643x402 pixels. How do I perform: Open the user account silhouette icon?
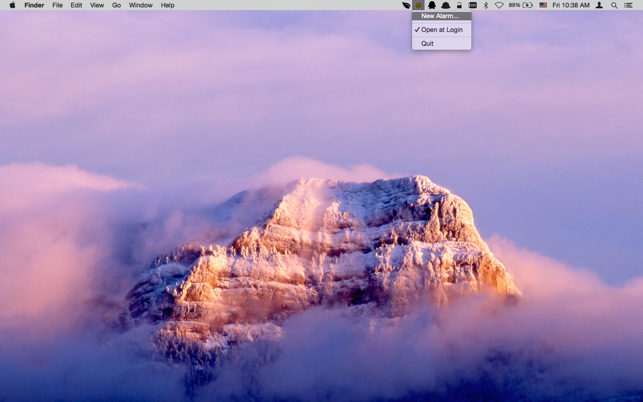coord(600,5)
